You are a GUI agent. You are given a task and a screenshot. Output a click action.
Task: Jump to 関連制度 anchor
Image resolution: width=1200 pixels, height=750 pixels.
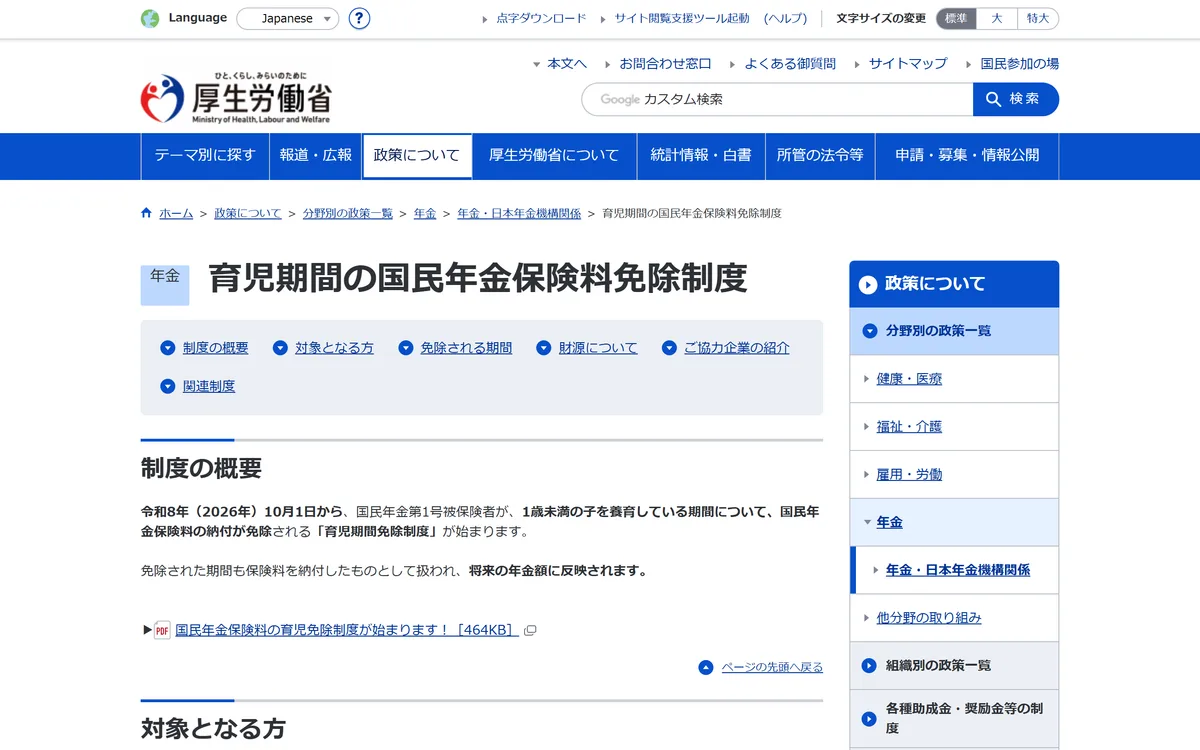(209, 386)
